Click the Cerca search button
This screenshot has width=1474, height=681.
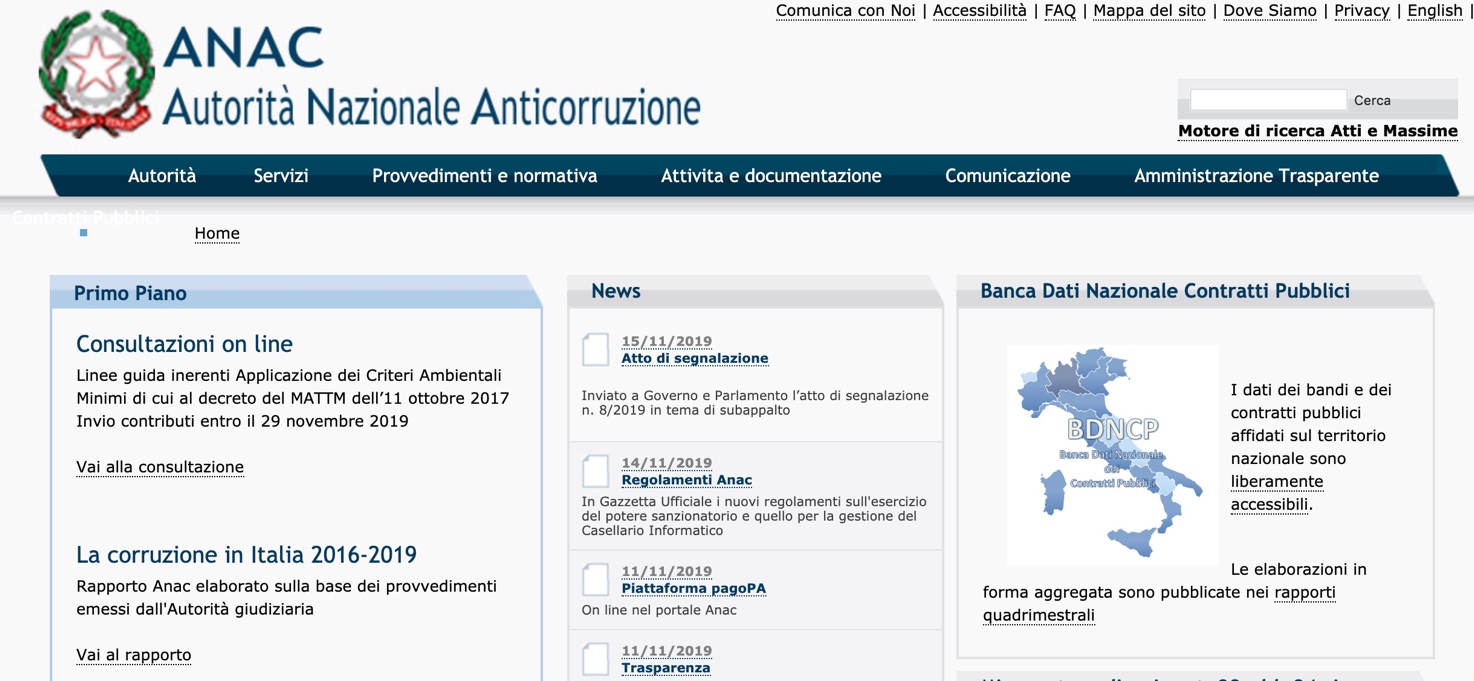1372,100
